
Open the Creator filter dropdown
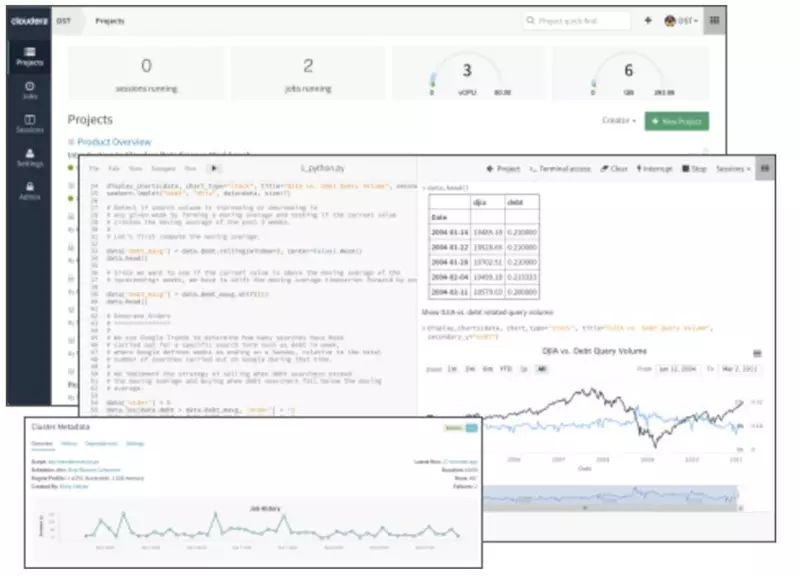[x=619, y=120]
